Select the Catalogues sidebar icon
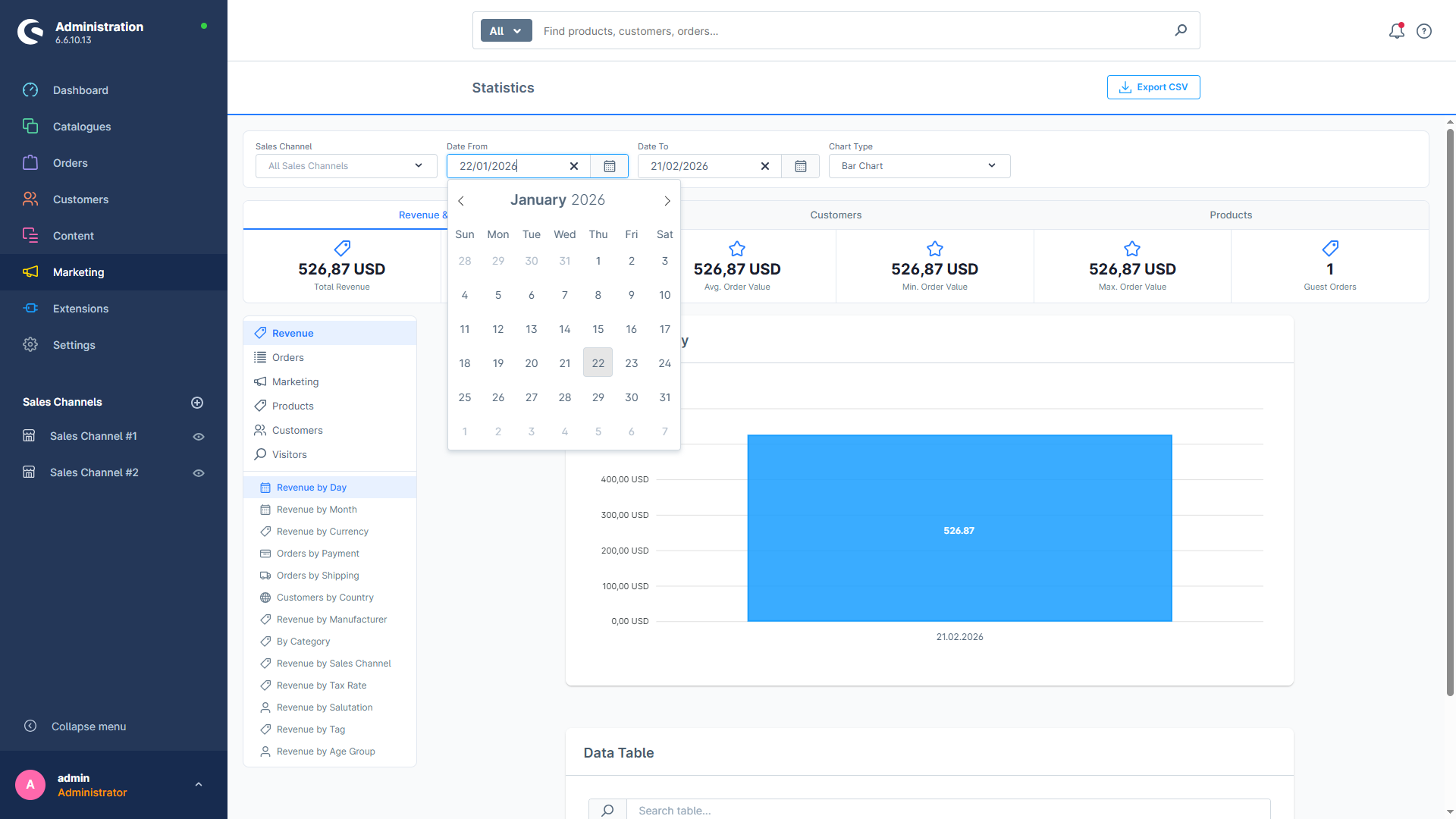The image size is (1456, 819). pos(30,127)
